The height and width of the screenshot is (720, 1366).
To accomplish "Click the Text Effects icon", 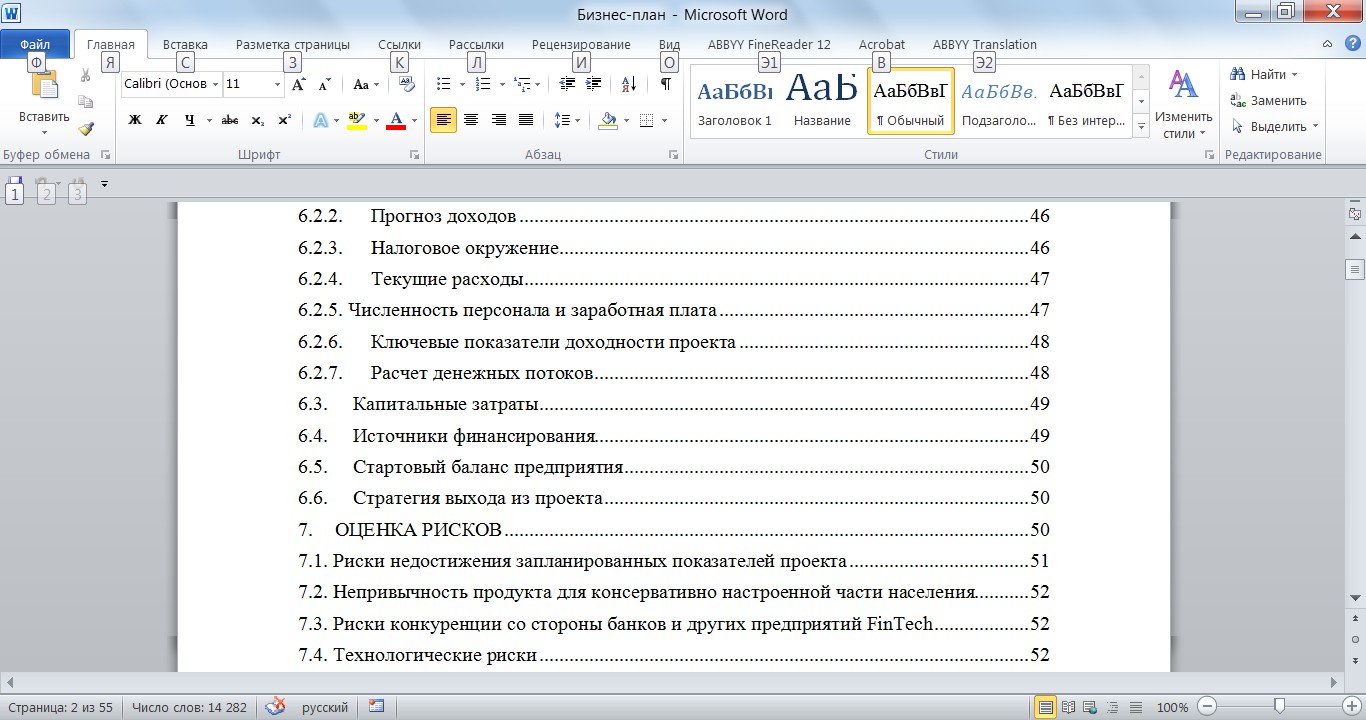I will 321,120.
